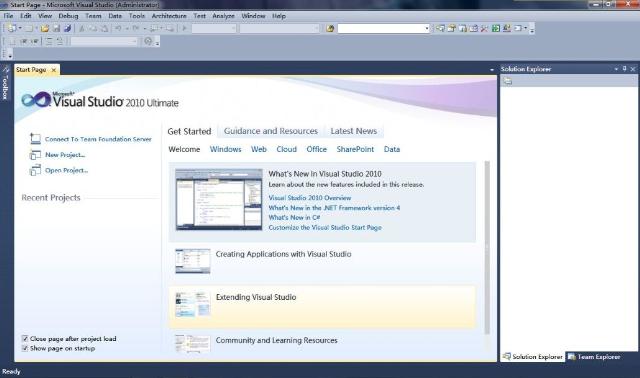Click the New Project toolbar icon
The image size is (640, 378).
[x=11, y=28]
